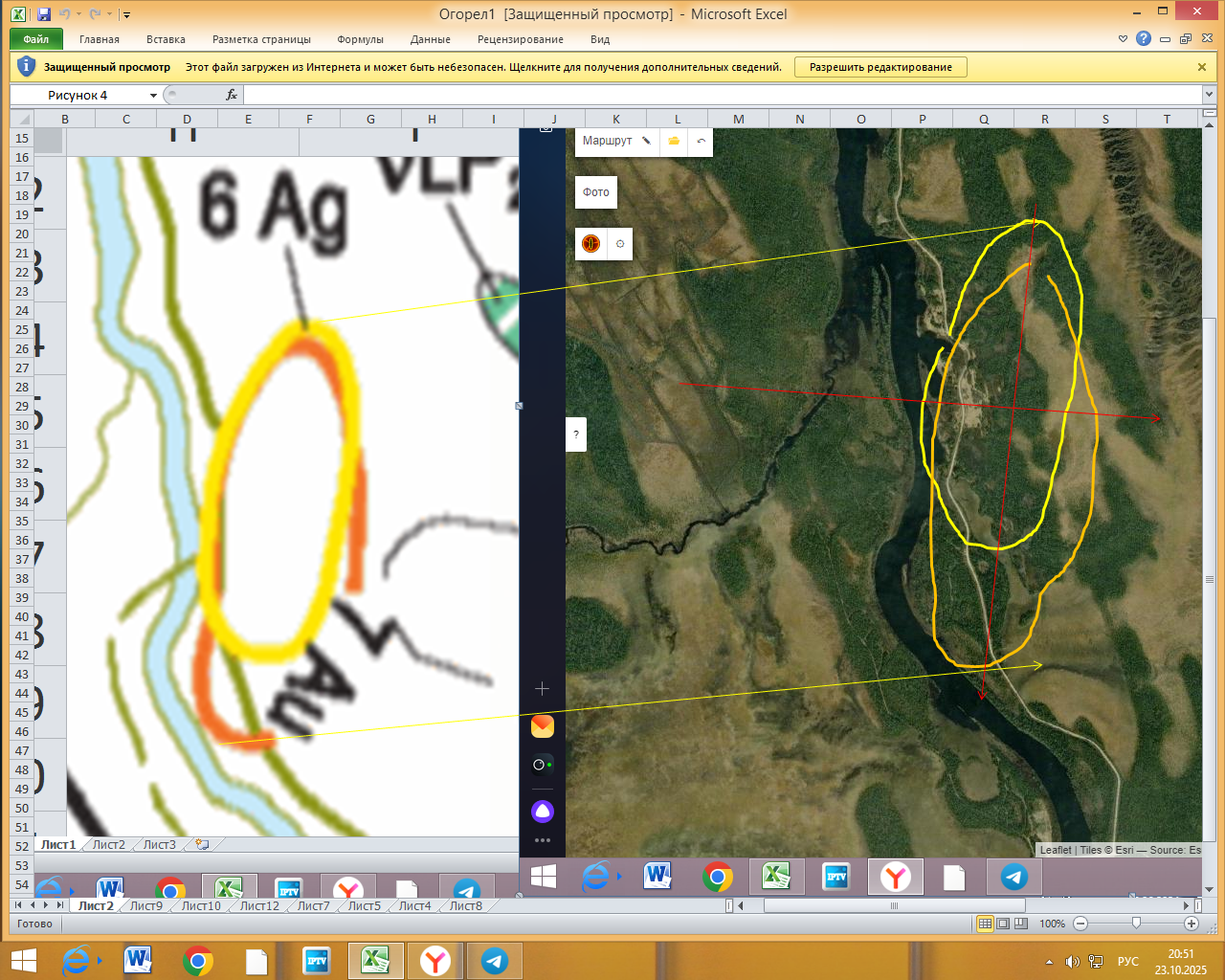Image resolution: width=1225 pixels, height=980 pixels.
Task: Click the Разрешить редактирование button
Action: point(880,67)
